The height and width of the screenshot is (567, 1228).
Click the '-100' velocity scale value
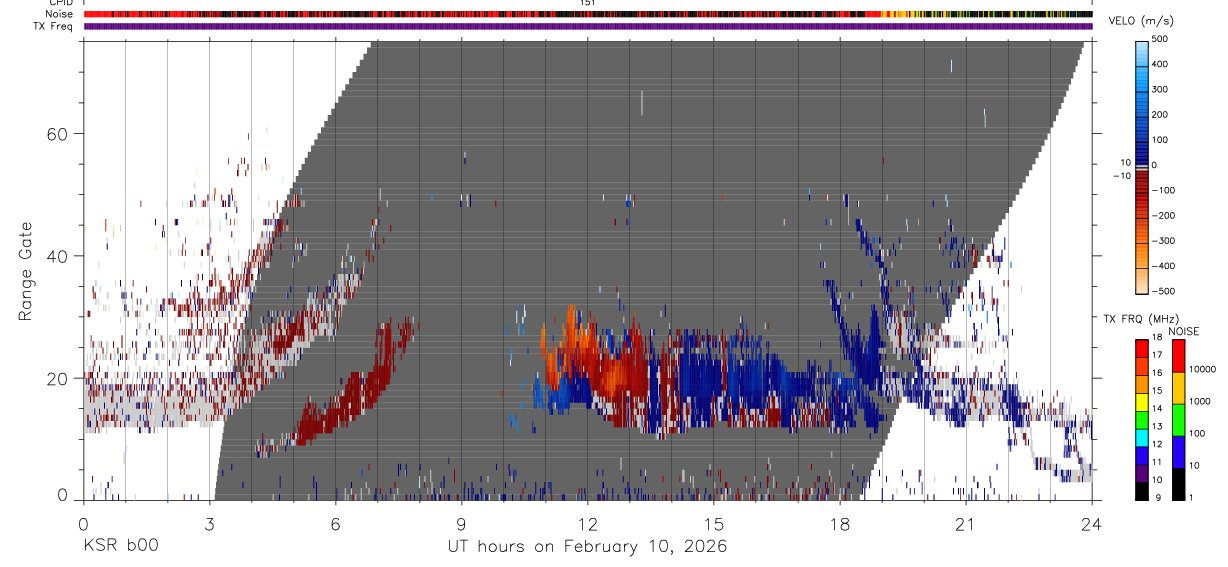1165,190
